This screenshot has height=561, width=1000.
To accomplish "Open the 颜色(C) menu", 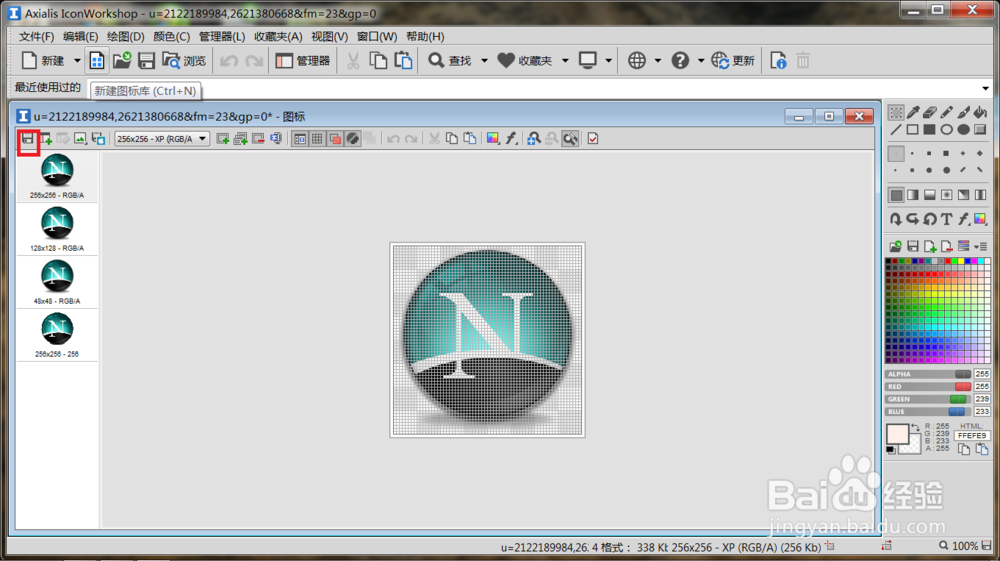I will click(x=172, y=36).
